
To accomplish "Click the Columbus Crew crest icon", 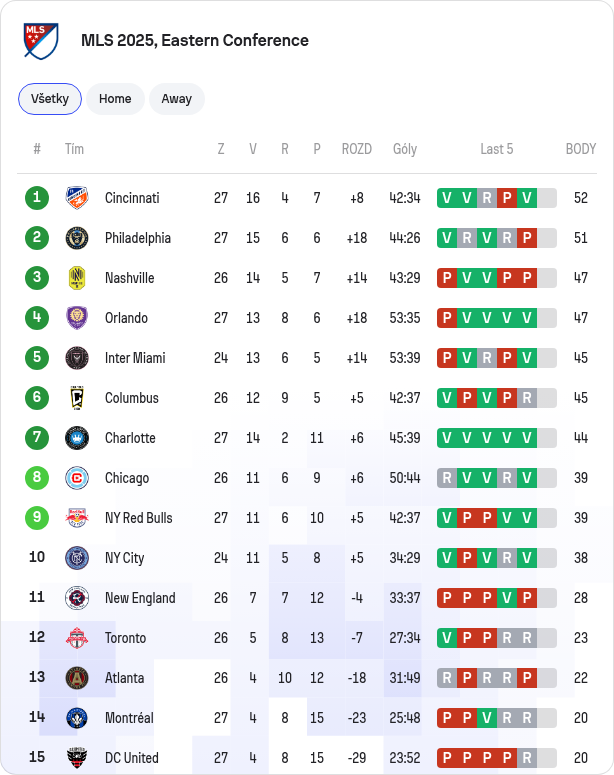I will click(x=77, y=398).
